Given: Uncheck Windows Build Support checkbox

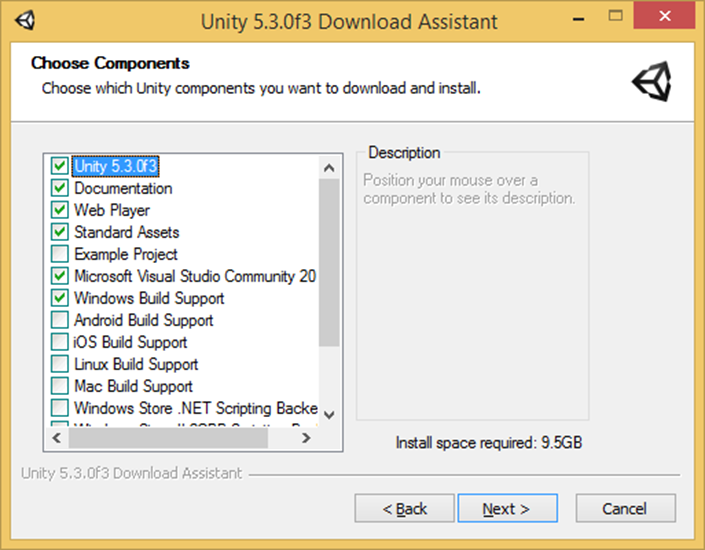Looking at the screenshot, I should pyautogui.click(x=59, y=298).
